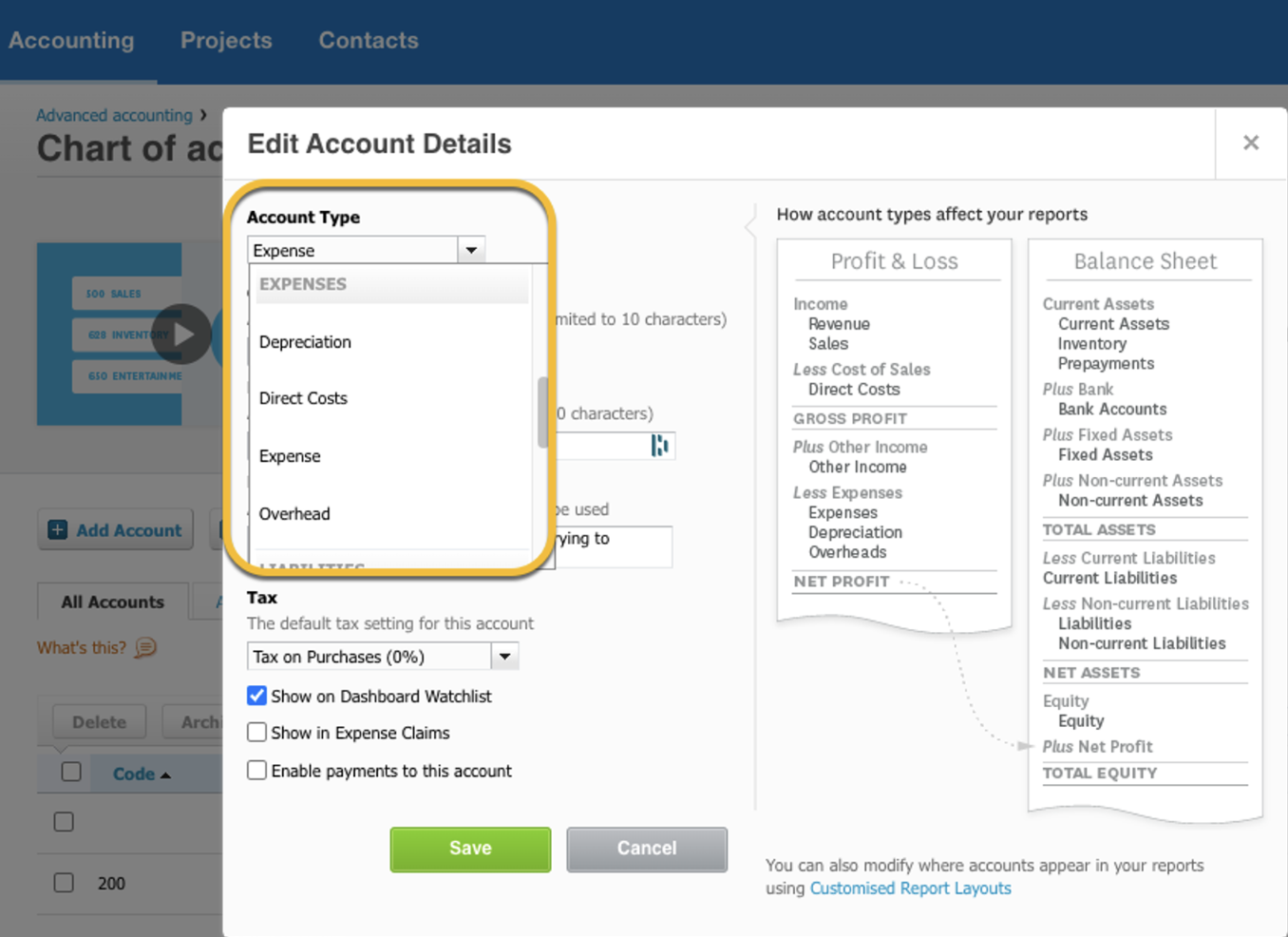Click the account type list scrollbar
Screen dimensions: 1288x937
click(x=542, y=412)
